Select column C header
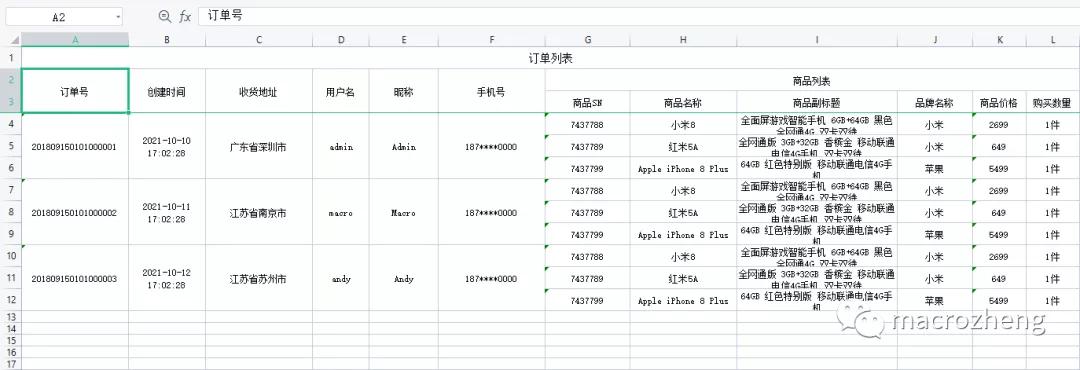 (258, 39)
